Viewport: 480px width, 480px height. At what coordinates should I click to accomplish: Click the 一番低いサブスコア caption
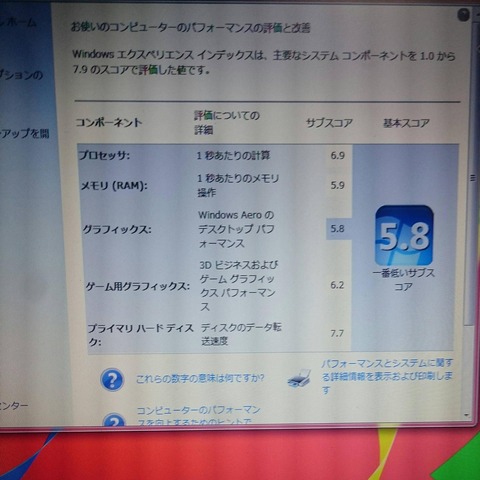pos(404,280)
